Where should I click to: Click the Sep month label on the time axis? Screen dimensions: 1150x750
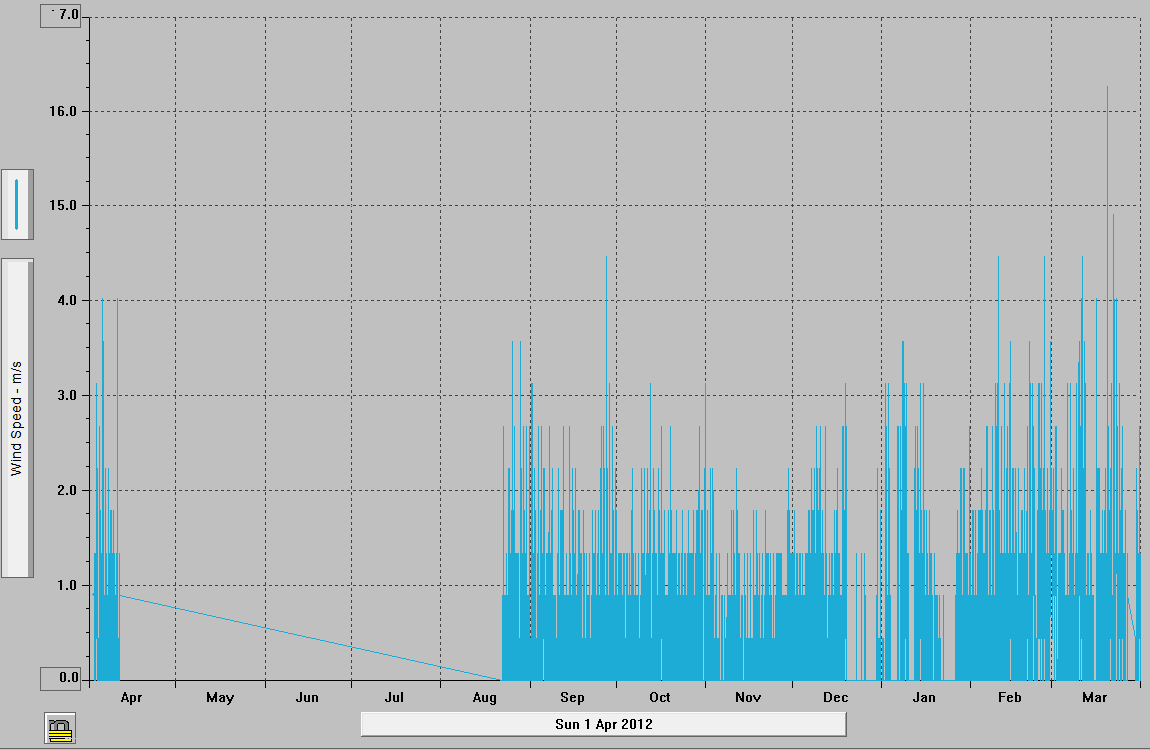click(x=572, y=697)
